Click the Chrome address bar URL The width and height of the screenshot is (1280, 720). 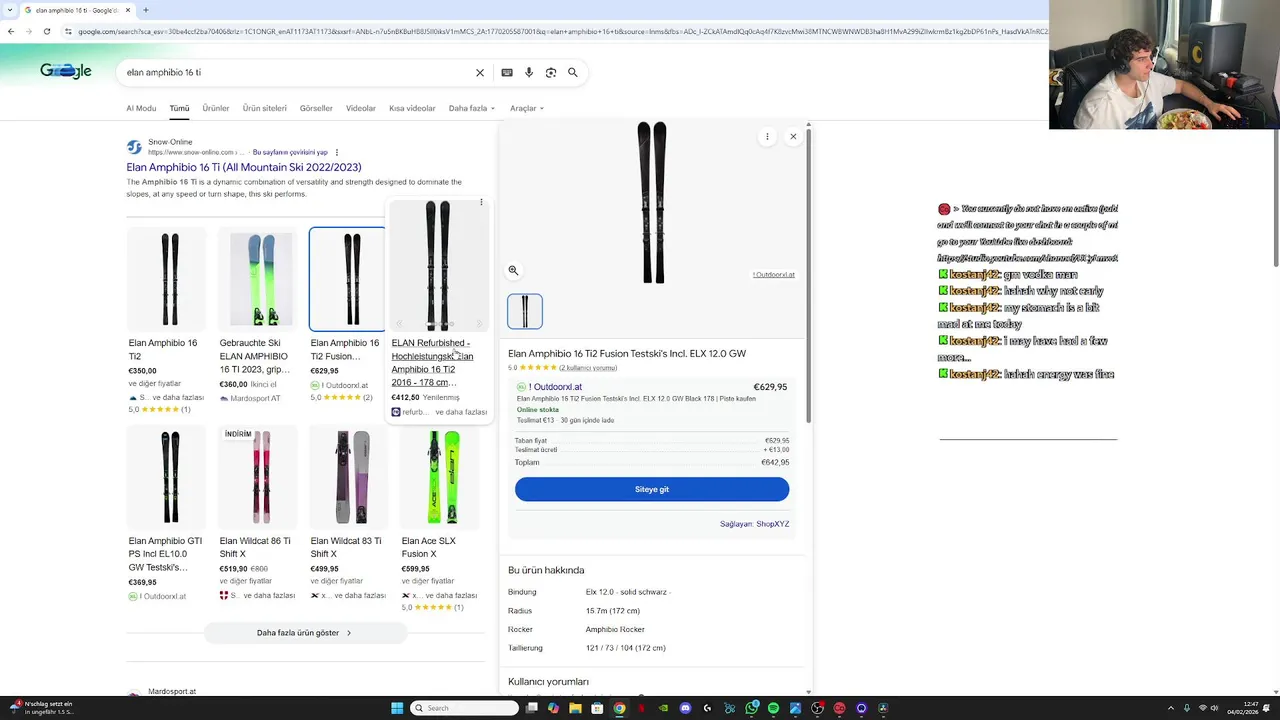(560, 31)
